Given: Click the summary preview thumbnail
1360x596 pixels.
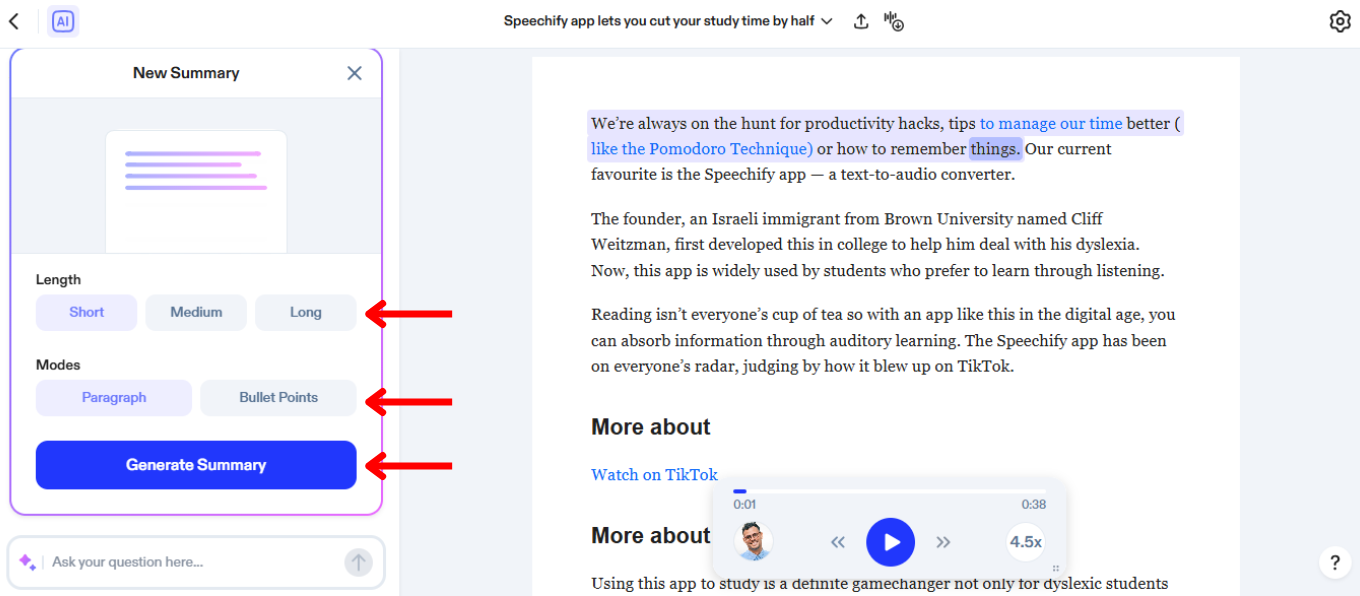Looking at the screenshot, I should click(196, 191).
